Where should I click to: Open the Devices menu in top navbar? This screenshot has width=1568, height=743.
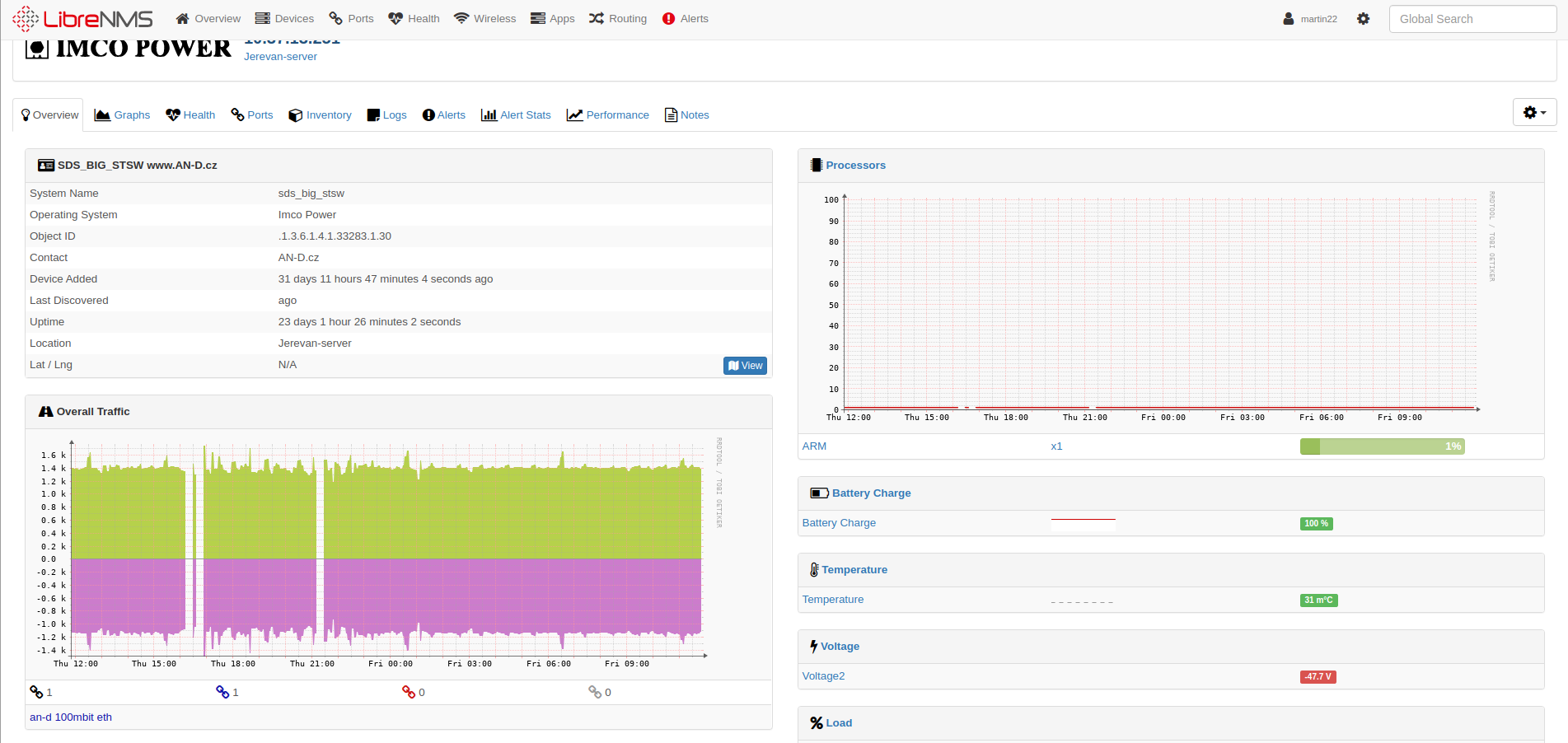click(284, 18)
